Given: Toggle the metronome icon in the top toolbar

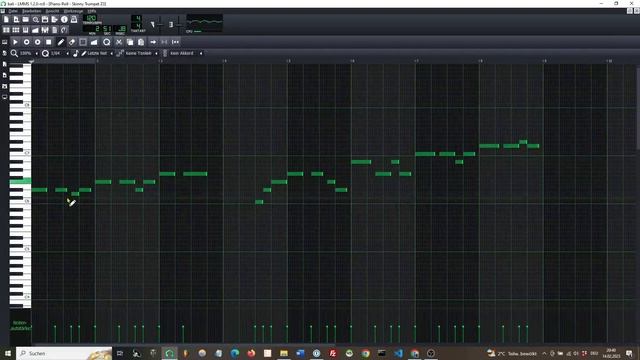Looking at the screenshot, I should click(74, 19).
